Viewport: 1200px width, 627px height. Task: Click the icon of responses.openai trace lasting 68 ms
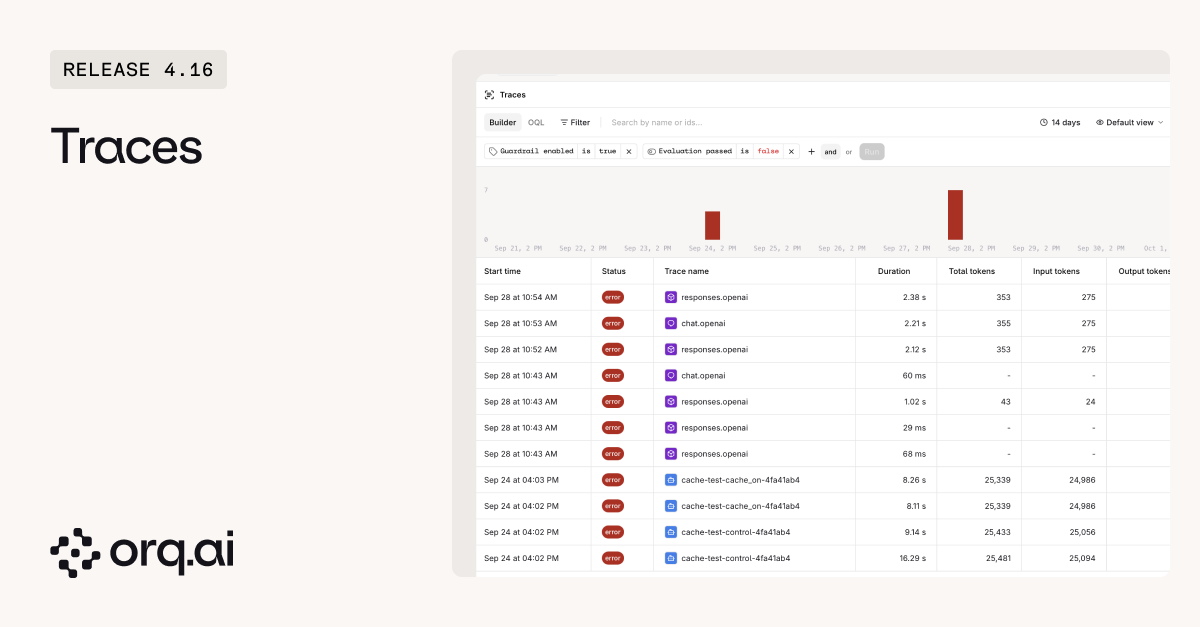(x=671, y=453)
